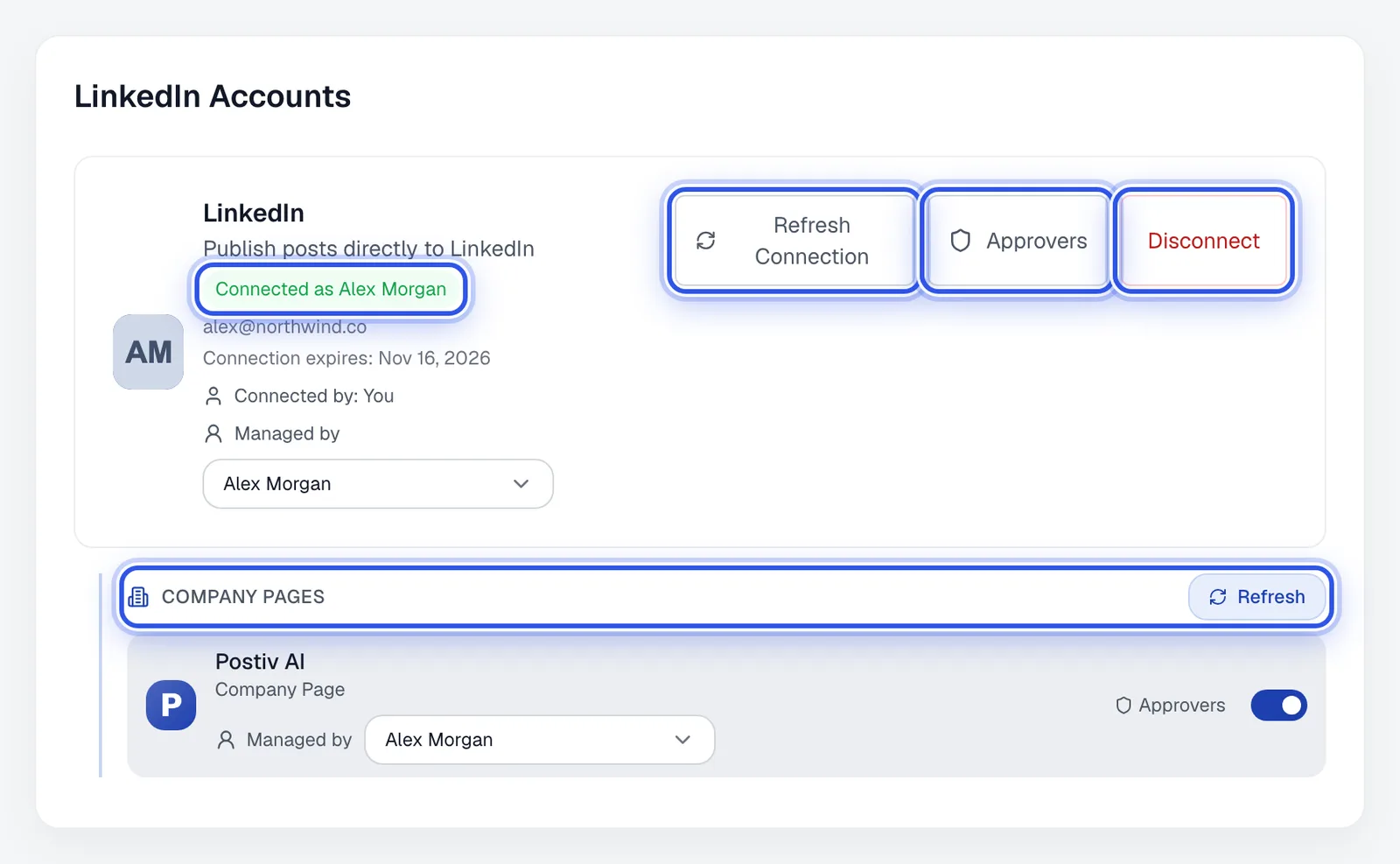Refresh the Company Pages list

[x=1256, y=597]
